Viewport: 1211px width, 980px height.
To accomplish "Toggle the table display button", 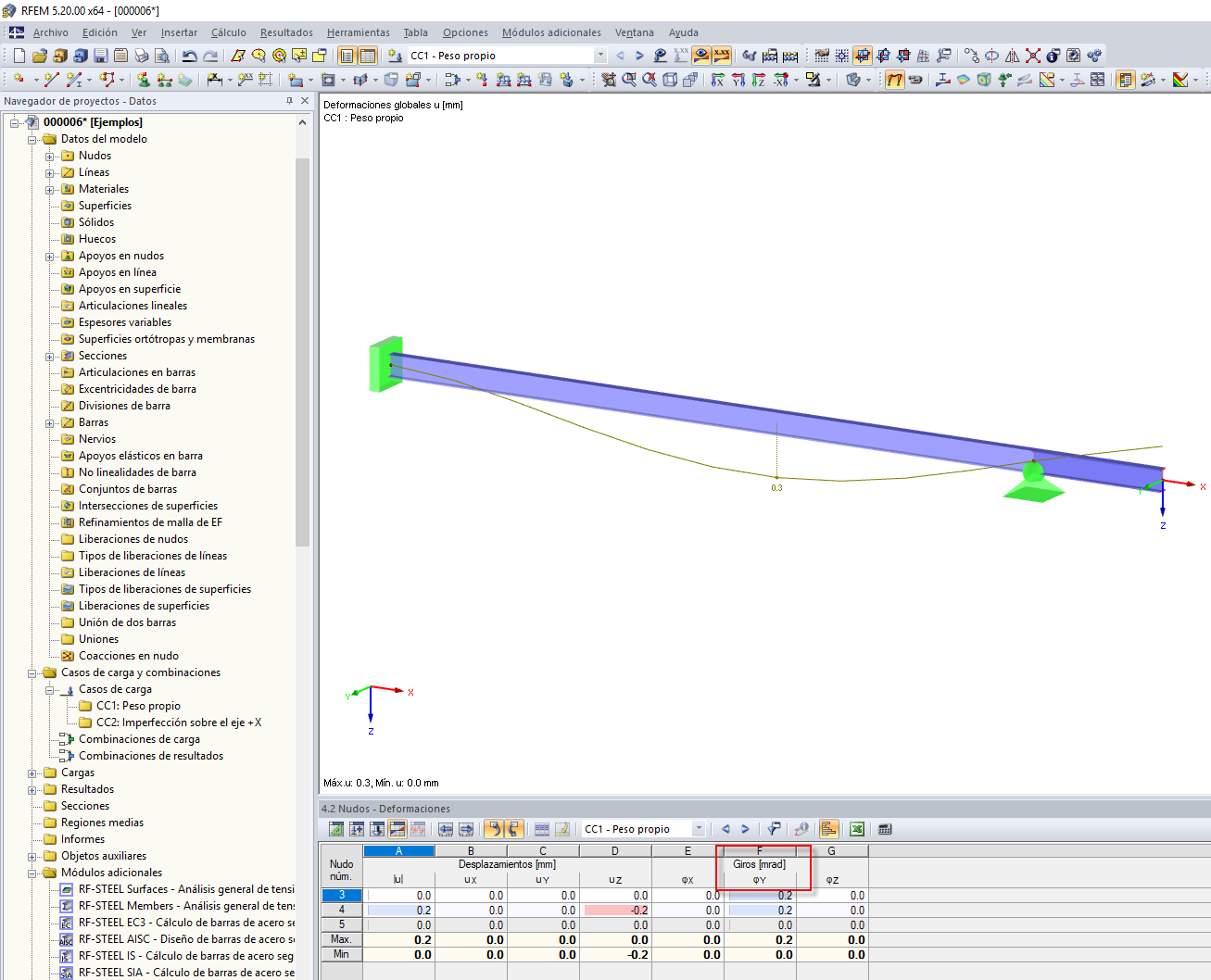I will [x=368, y=56].
